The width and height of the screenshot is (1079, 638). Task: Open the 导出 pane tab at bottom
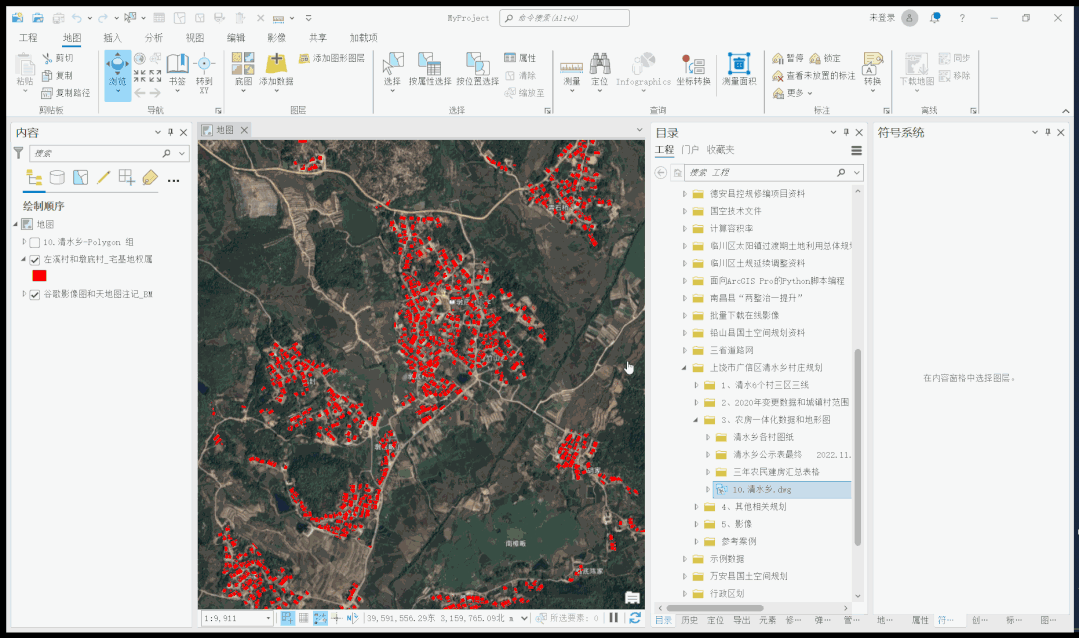point(742,620)
